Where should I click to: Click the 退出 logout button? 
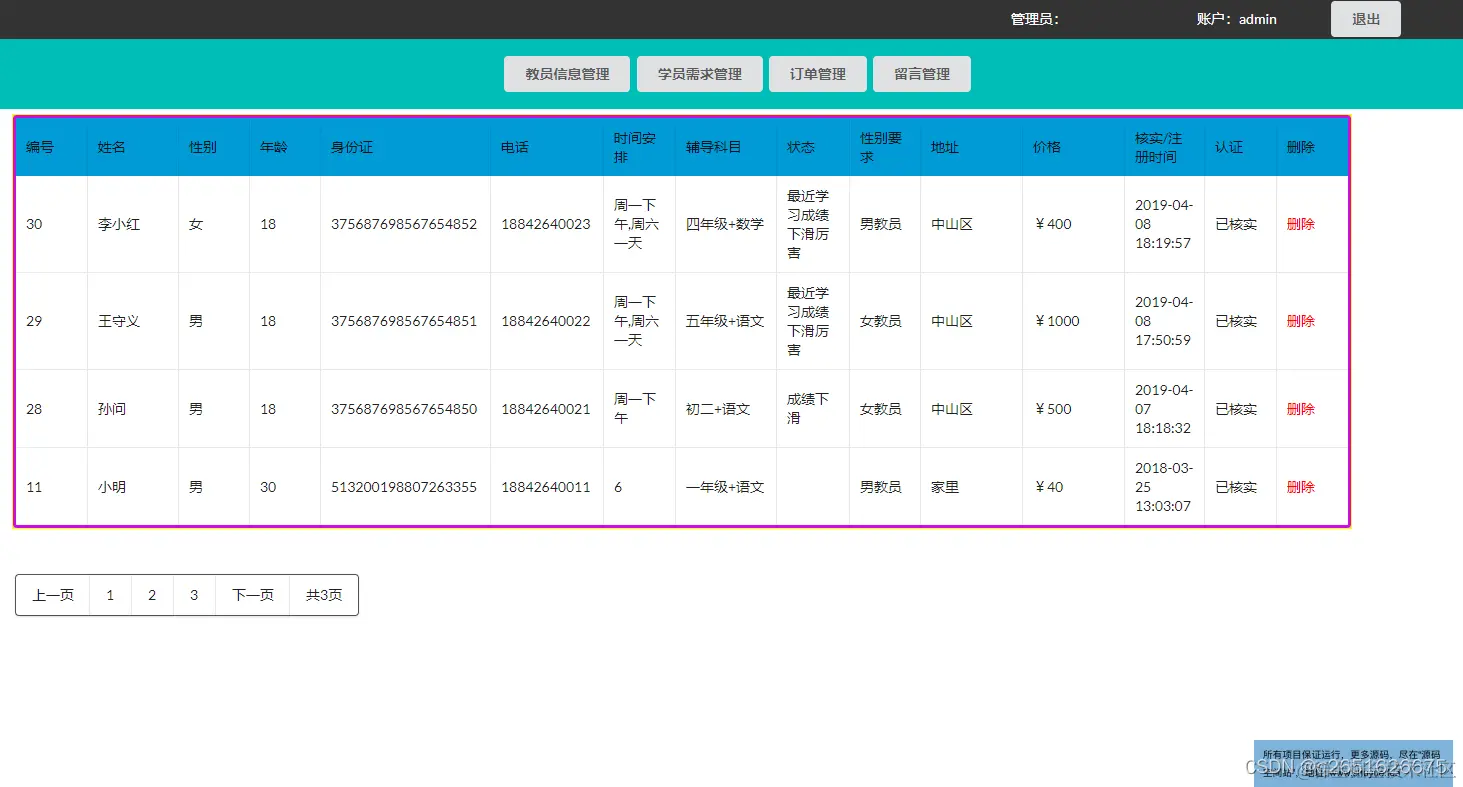click(1366, 19)
